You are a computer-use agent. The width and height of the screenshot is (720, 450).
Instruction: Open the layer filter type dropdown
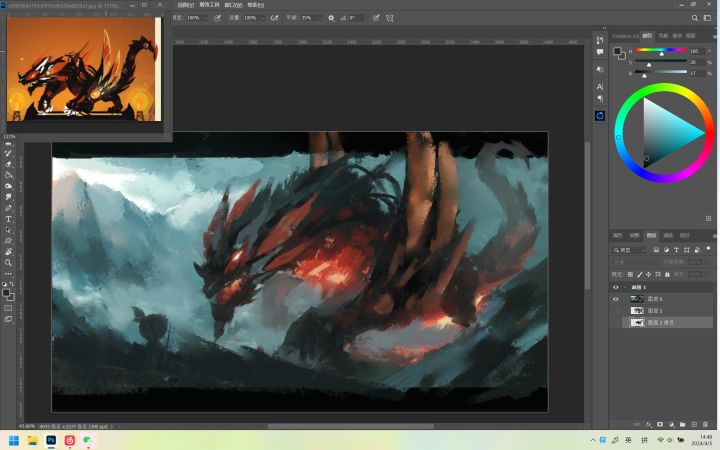coord(630,249)
